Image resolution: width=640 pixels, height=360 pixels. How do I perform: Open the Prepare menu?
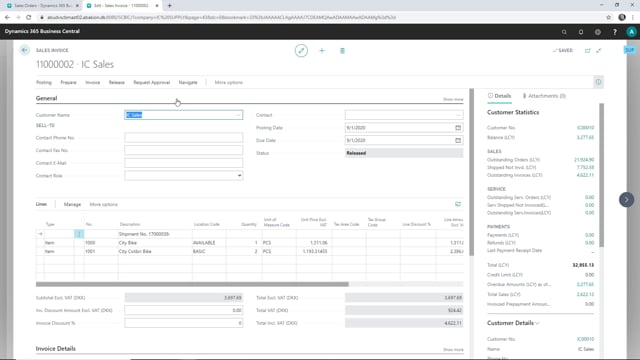68,82
